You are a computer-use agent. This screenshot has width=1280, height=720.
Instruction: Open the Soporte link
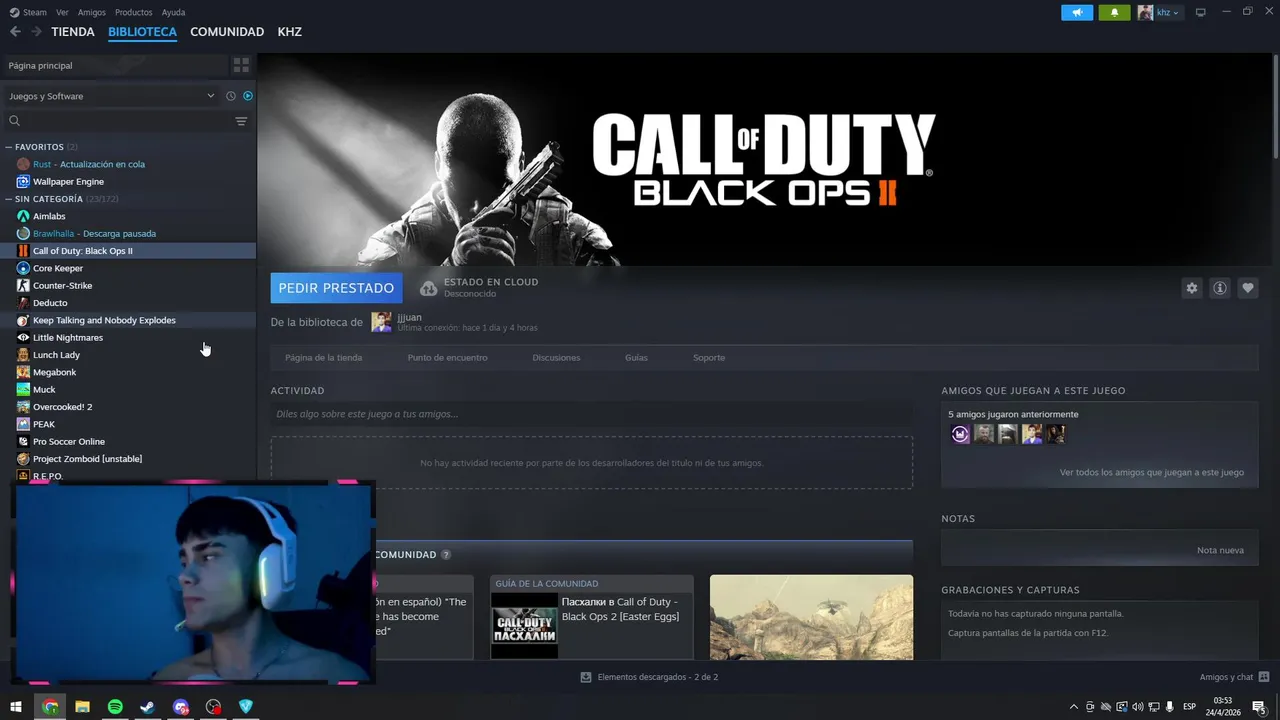pyautogui.click(x=709, y=357)
